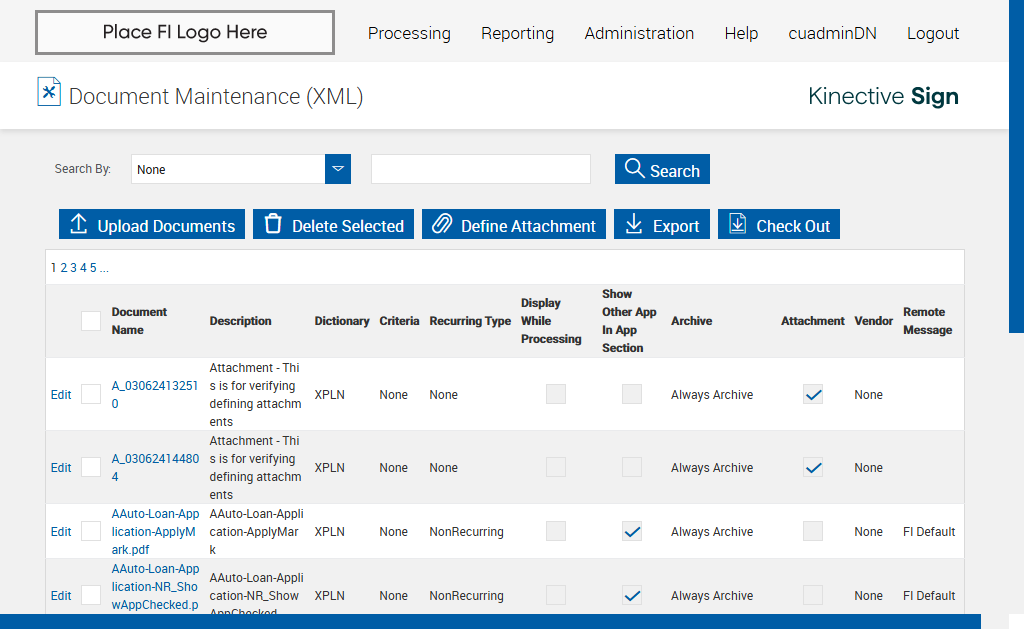Image resolution: width=1024 pixels, height=629 pixels.
Task: Click the Define Attachment paperclip icon
Action: pos(442,225)
